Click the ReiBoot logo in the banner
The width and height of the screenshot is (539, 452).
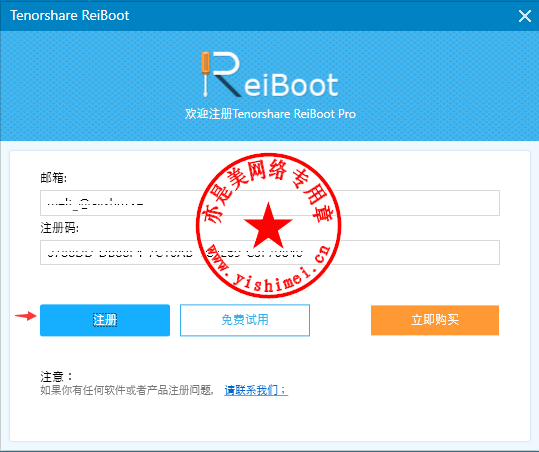[270, 74]
